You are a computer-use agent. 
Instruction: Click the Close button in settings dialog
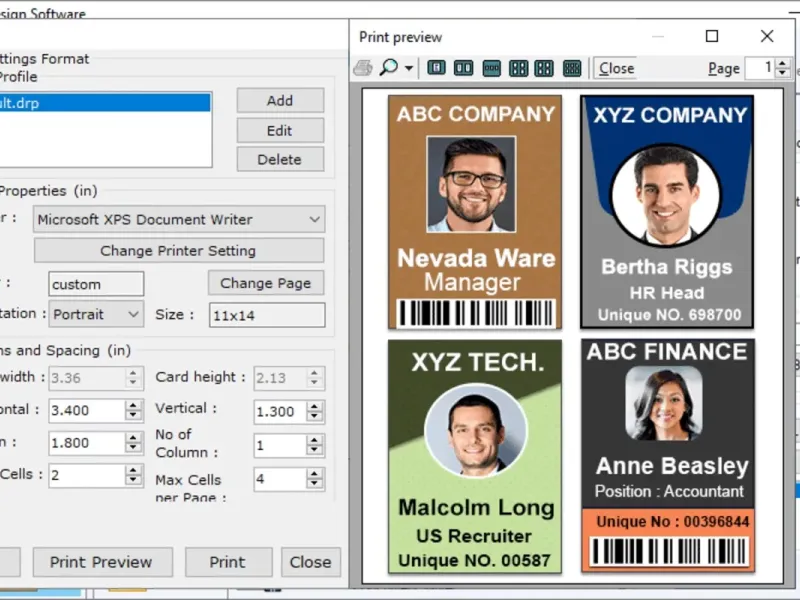(311, 562)
